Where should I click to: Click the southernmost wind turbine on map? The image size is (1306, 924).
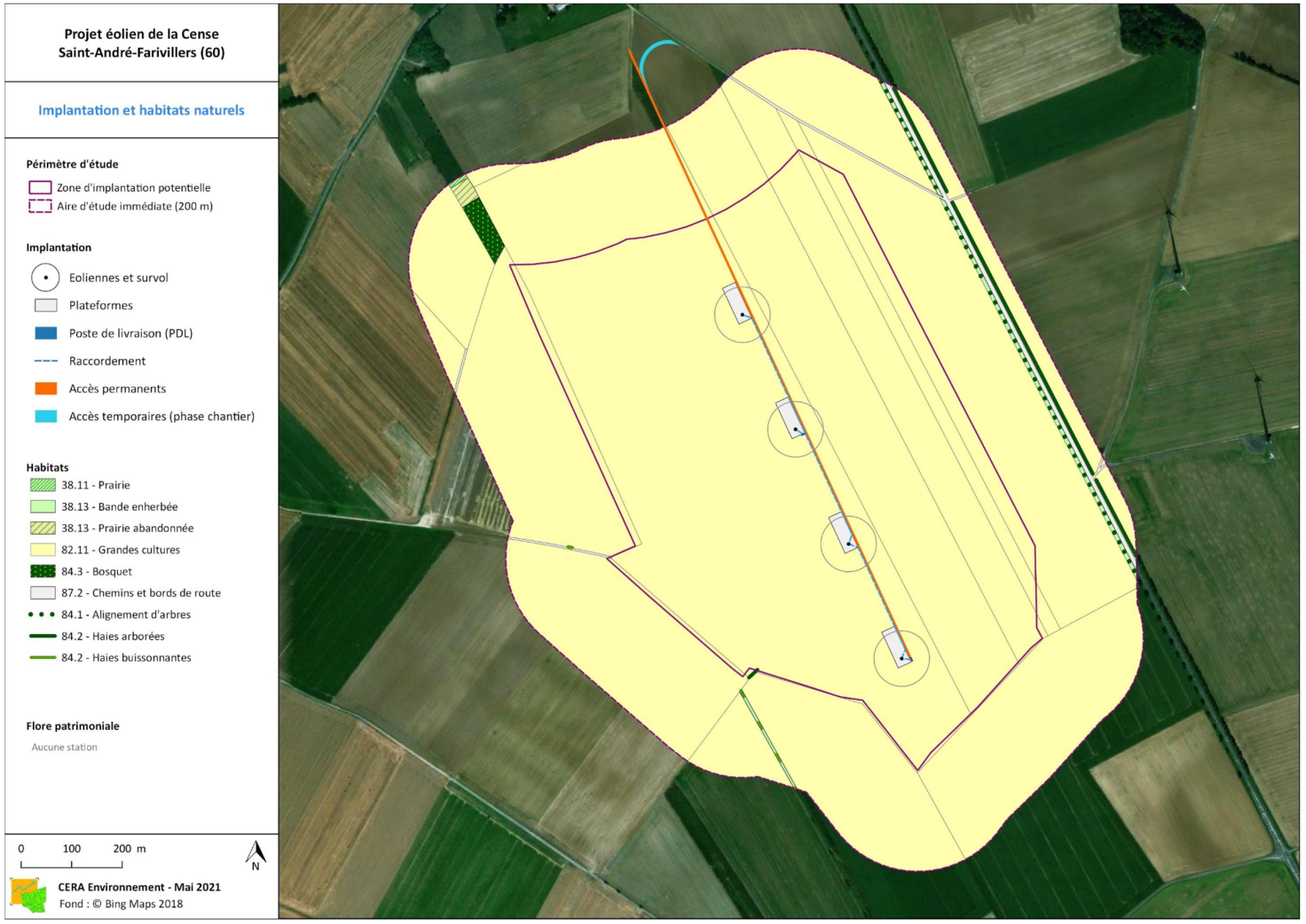[x=901, y=658]
